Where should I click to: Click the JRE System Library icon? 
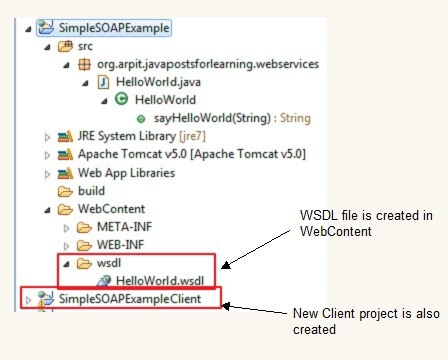tap(65, 136)
